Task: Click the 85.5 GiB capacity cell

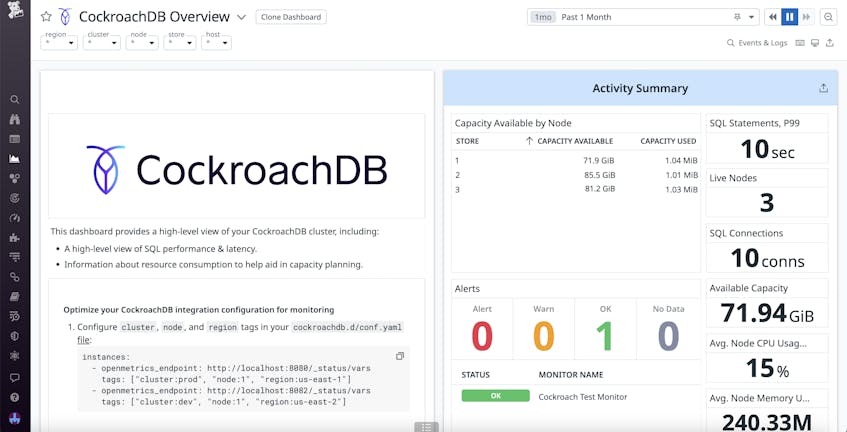Action: [x=599, y=175]
